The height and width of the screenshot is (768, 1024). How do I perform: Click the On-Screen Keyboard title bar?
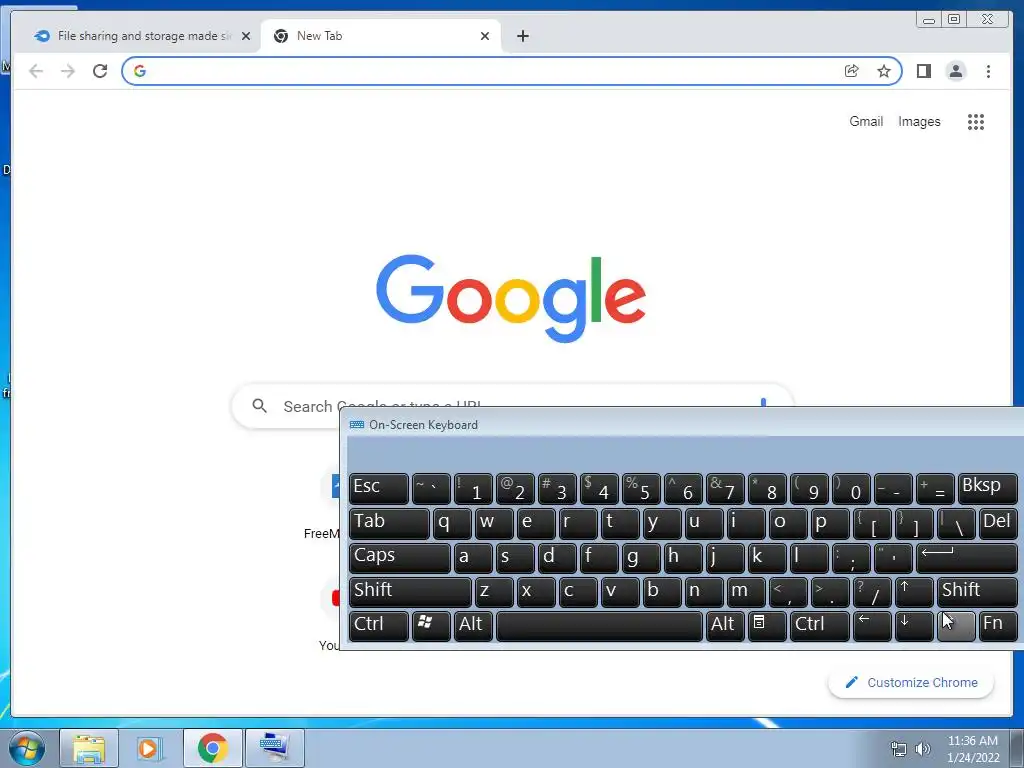click(x=682, y=424)
